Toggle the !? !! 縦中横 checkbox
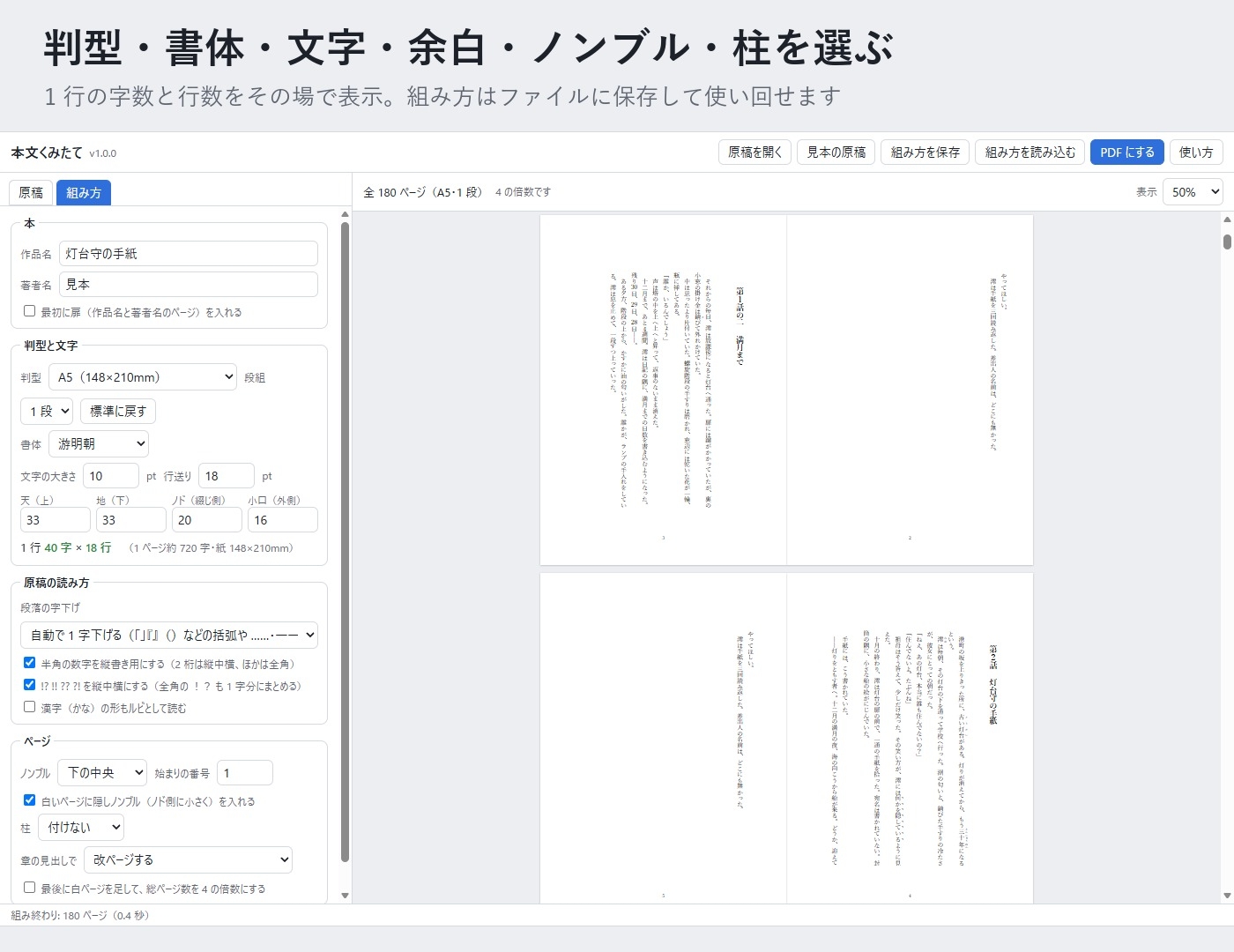 pyautogui.click(x=29, y=685)
